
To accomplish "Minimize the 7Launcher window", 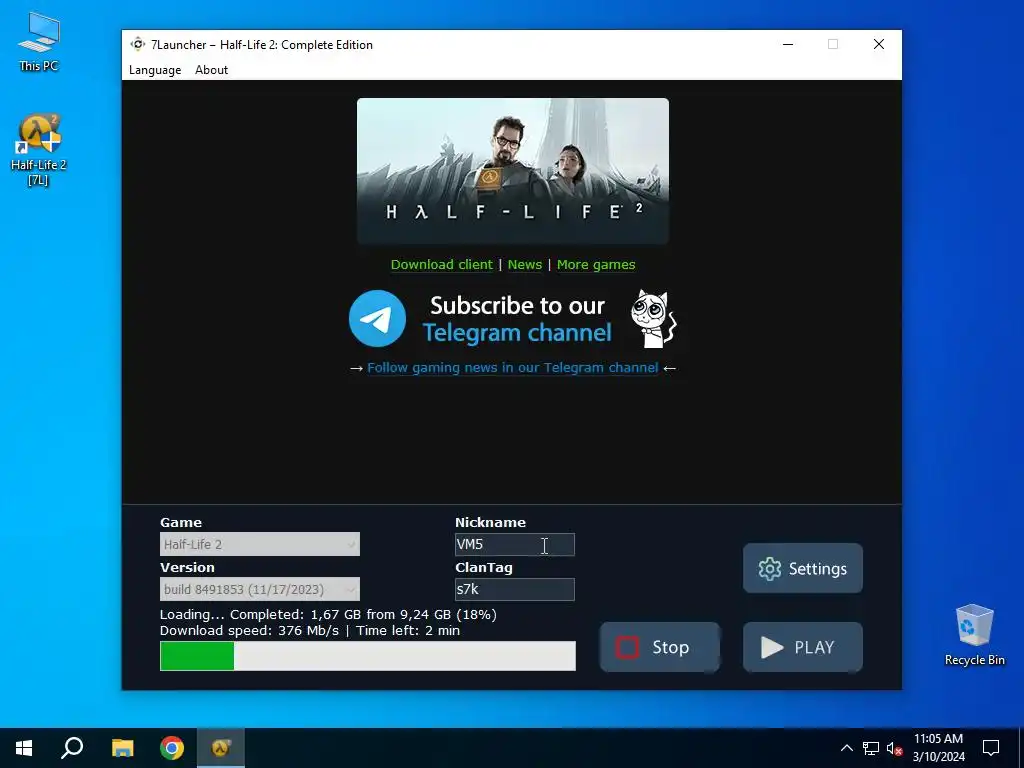I will pyautogui.click(x=788, y=44).
